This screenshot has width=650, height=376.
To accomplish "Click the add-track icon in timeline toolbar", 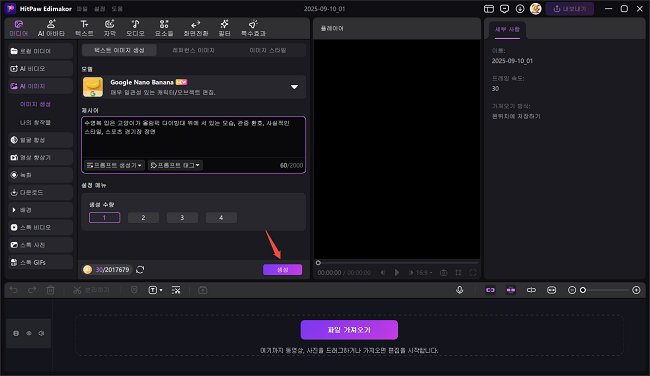I will pyautogui.click(x=203, y=290).
